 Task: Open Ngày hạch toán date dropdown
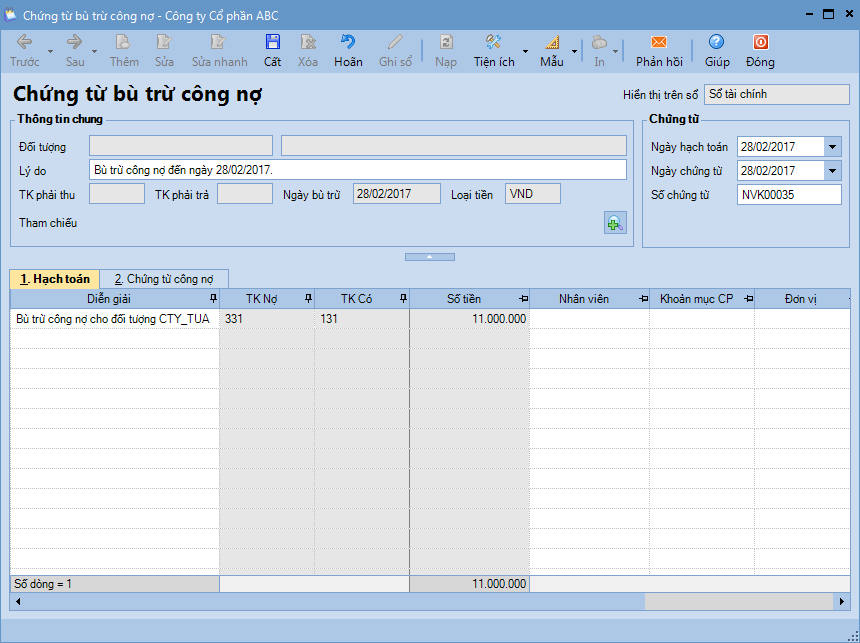pos(833,147)
